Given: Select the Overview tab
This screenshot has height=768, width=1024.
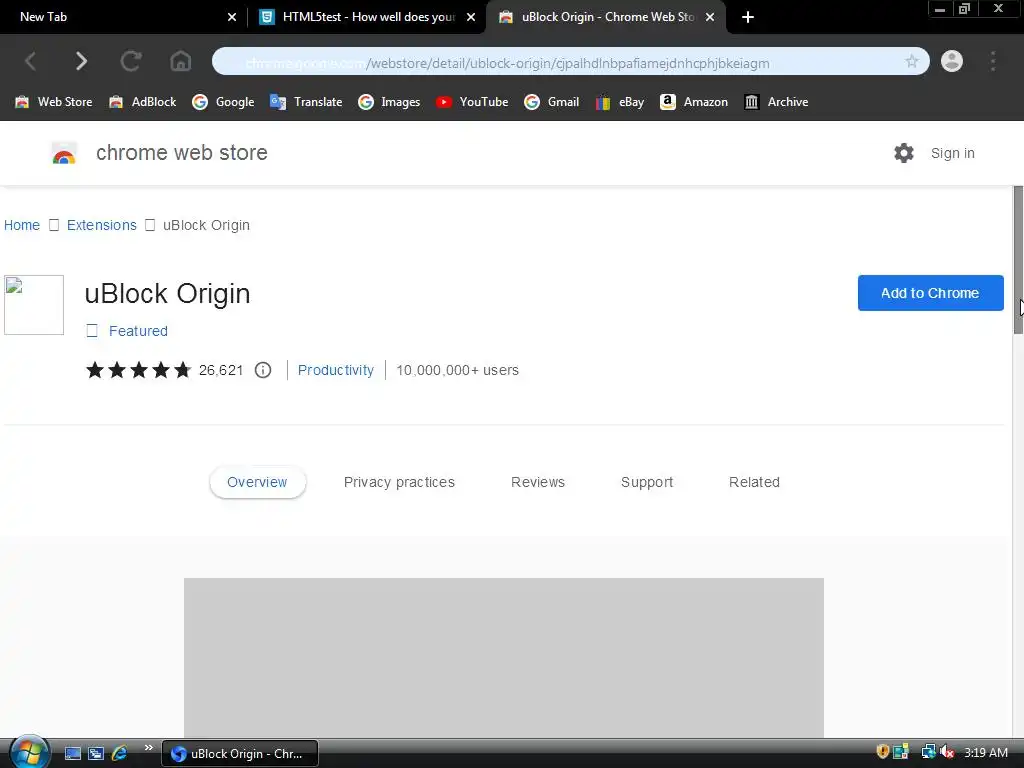Looking at the screenshot, I should pyautogui.click(x=257, y=482).
